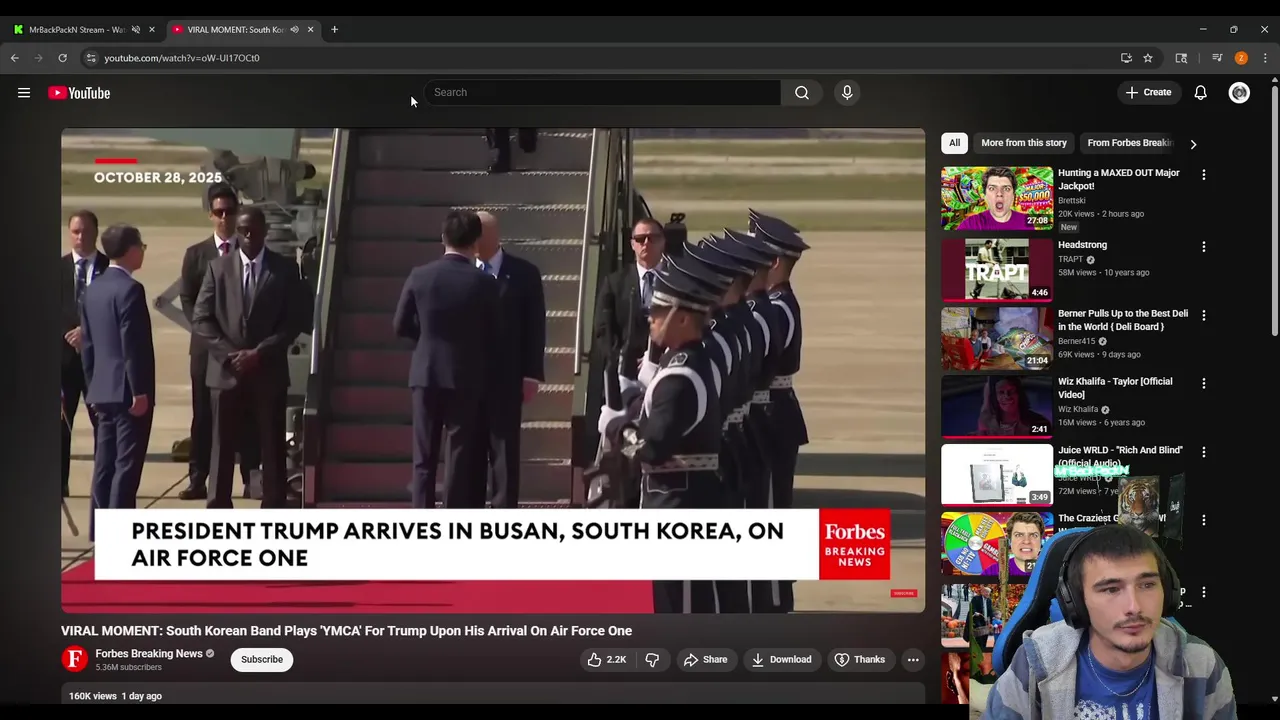
Task: Open options menu for Wiz Khalifa video
Action: (1204, 383)
